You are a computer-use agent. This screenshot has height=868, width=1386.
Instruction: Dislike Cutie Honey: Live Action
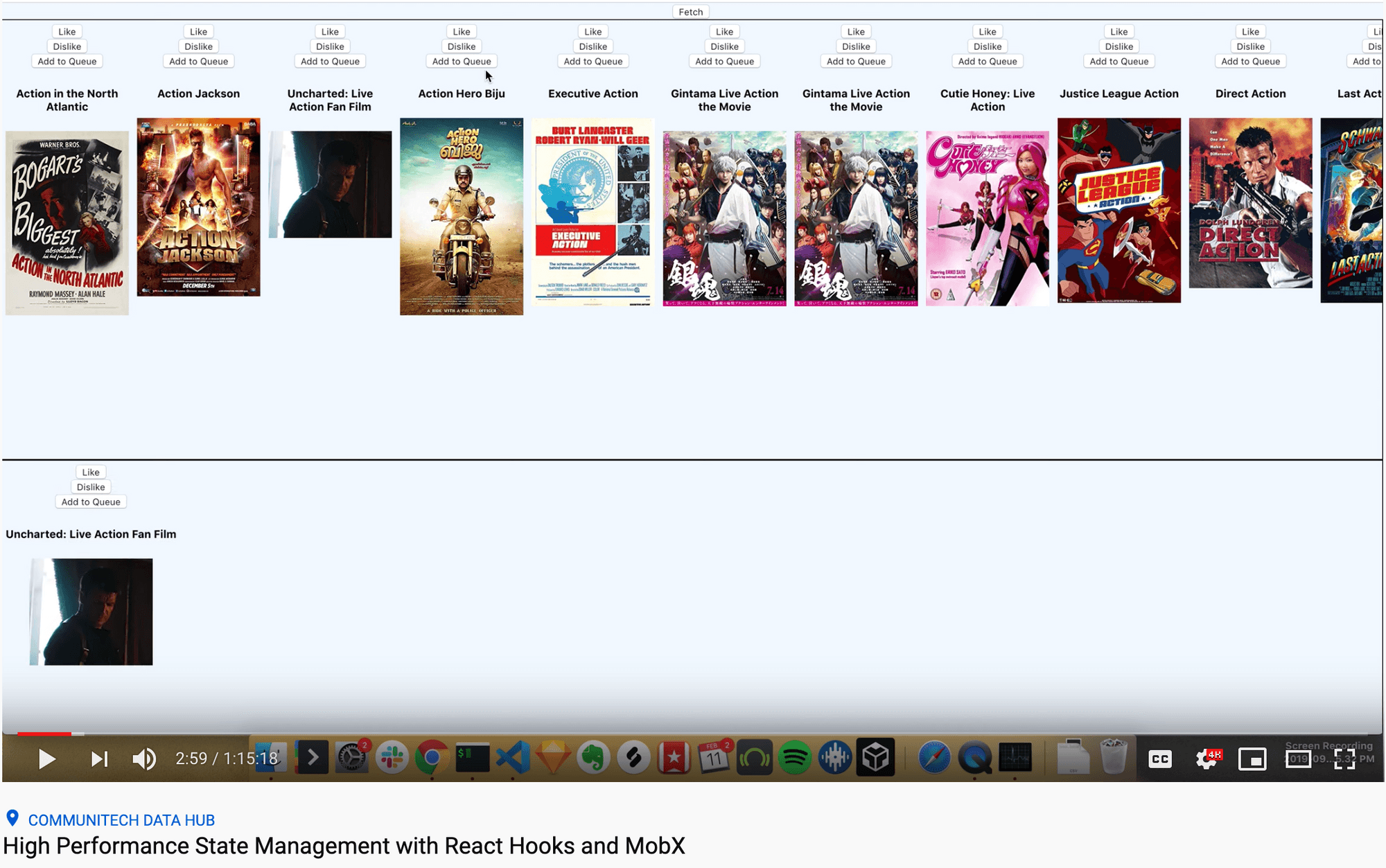(x=988, y=46)
